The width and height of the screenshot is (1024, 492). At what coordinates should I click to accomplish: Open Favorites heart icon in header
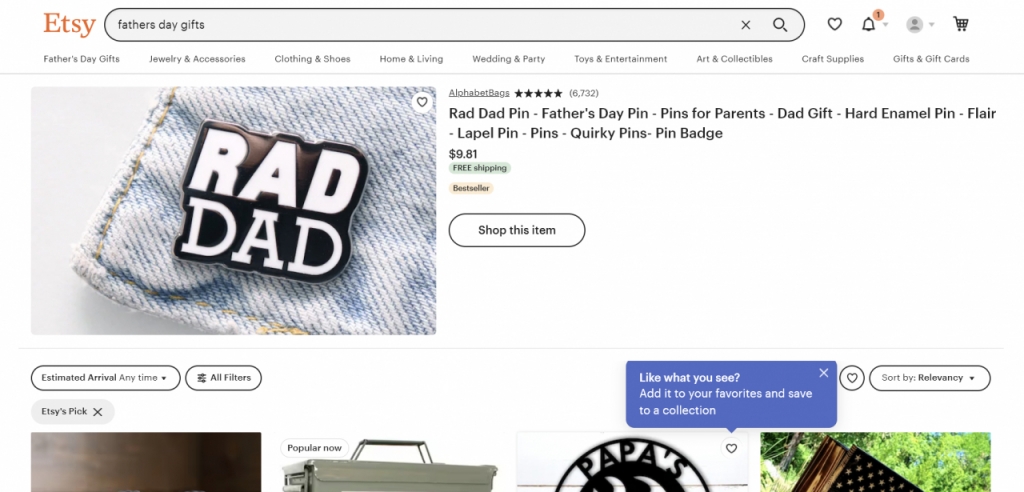[835, 24]
